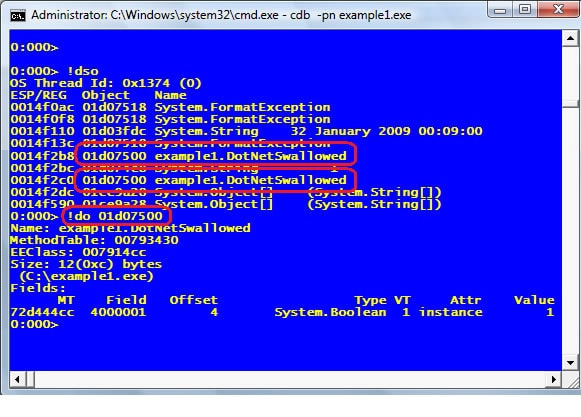This screenshot has width=581, height=417.
Task: Click the window title bar text
Action: [221, 16]
